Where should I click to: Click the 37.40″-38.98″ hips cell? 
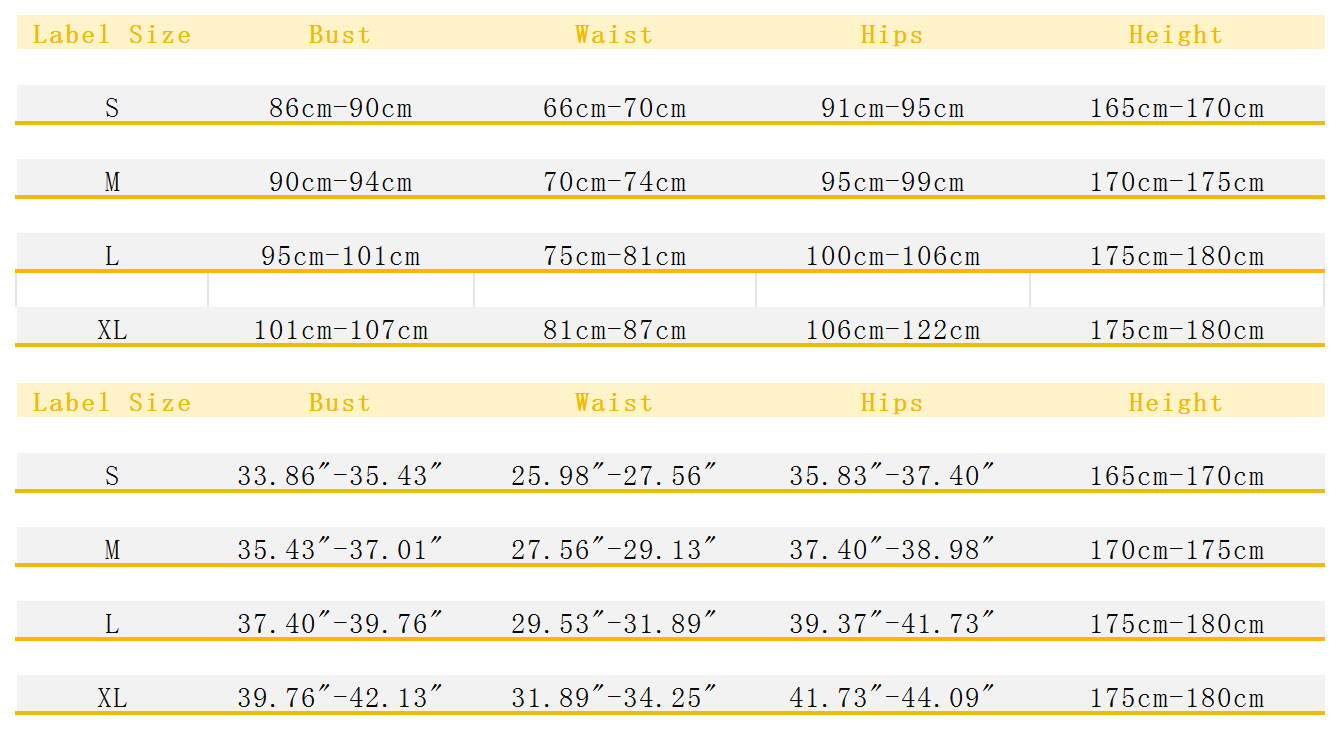coord(892,550)
